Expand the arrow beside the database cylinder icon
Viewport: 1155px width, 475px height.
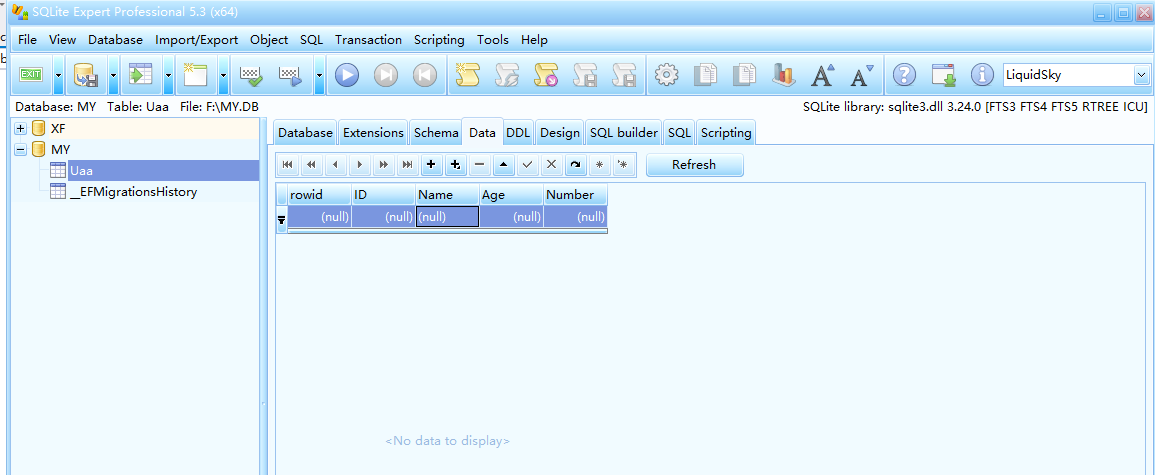click(x=113, y=74)
